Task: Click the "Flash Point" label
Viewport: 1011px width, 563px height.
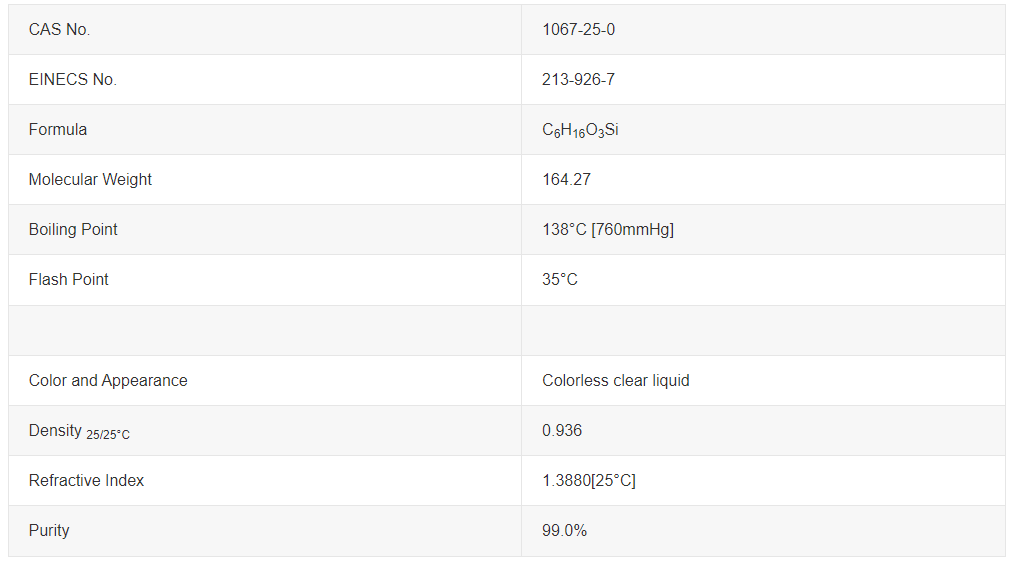Action: click(x=68, y=280)
